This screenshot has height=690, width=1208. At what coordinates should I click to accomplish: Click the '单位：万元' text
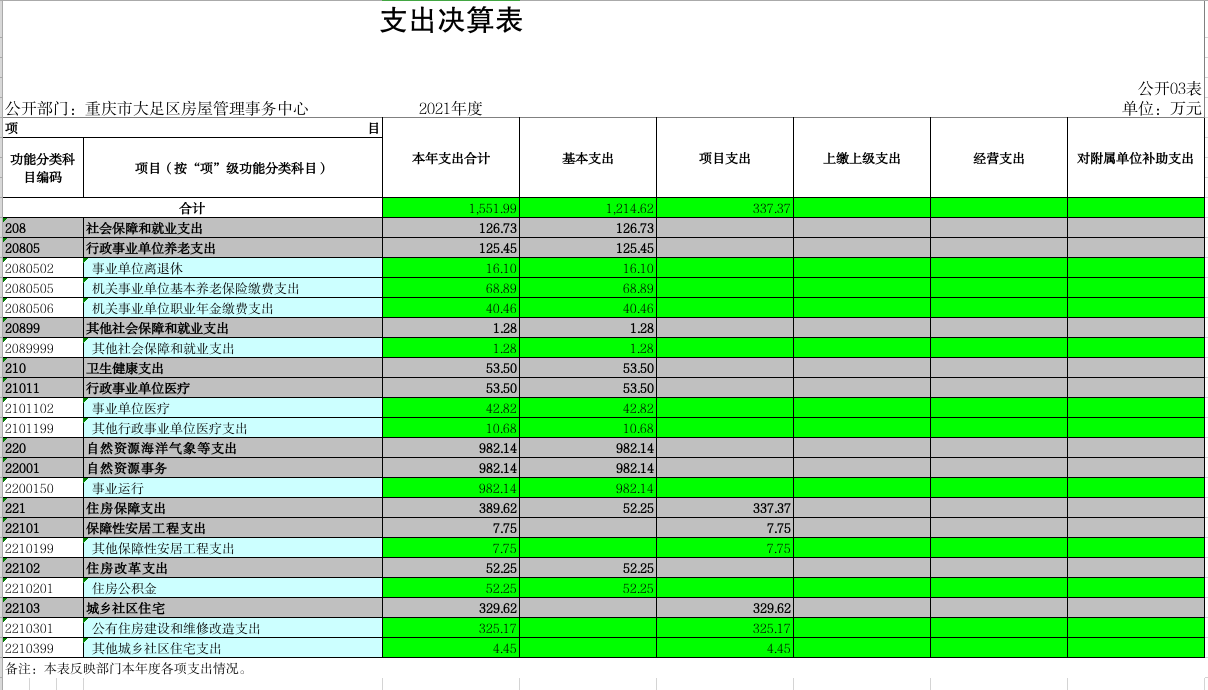pyautogui.click(x=1162, y=108)
